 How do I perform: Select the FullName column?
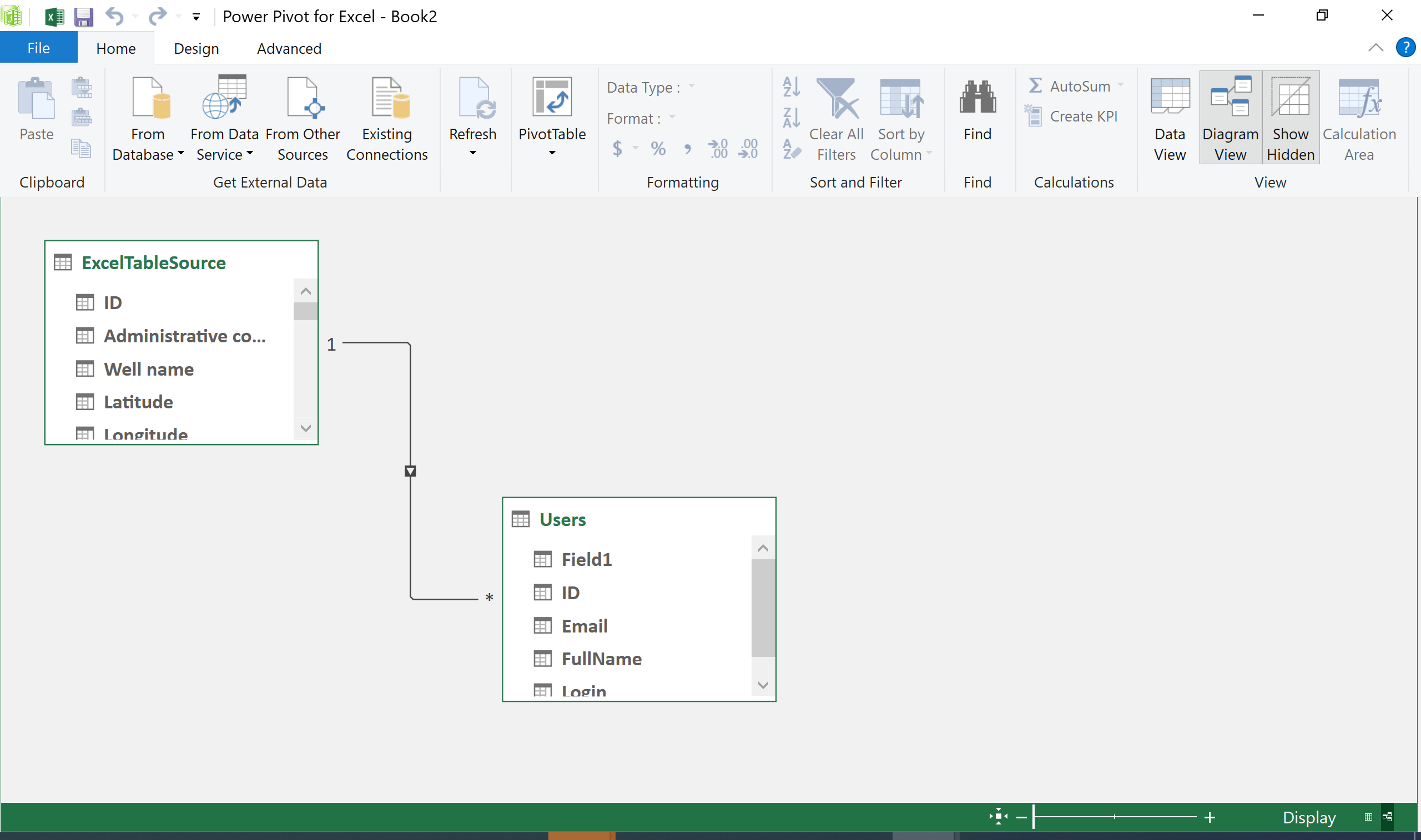[x=588, y=659]
